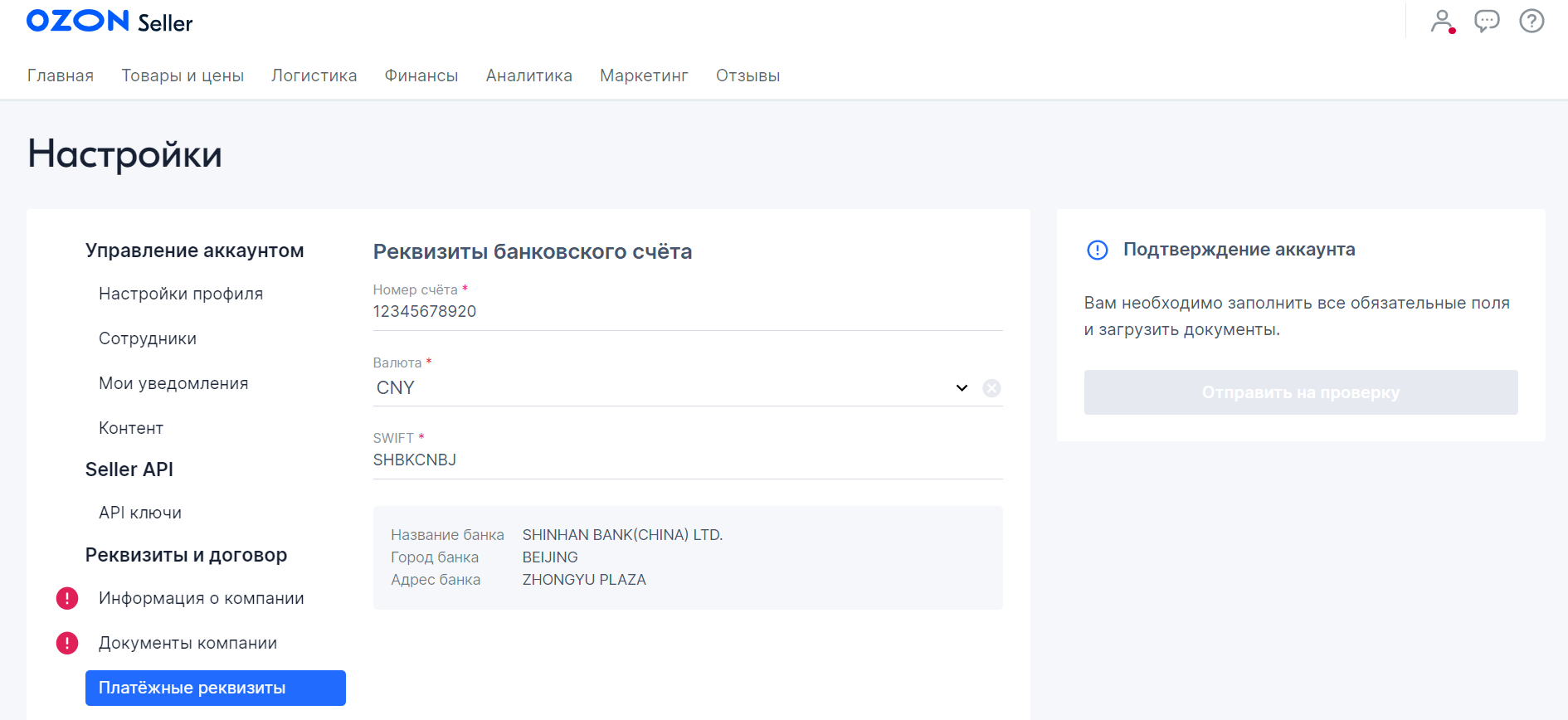Click Управление аккаунтом heading

pyautogui.click(x=195, y=251)
